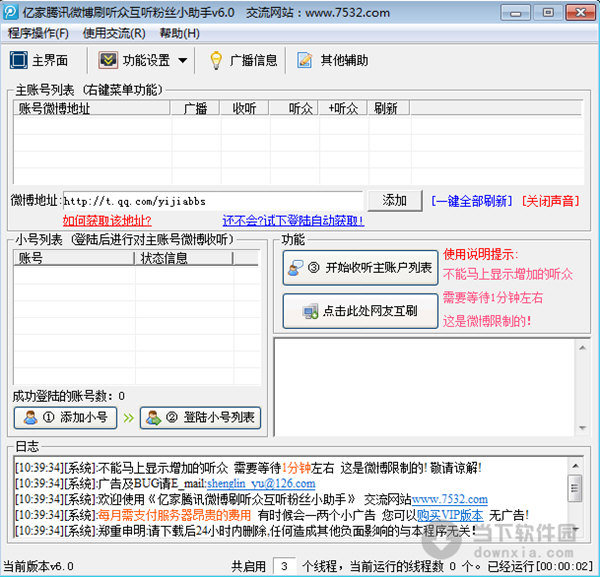Click the 刷新 column header

click(389, 108)
